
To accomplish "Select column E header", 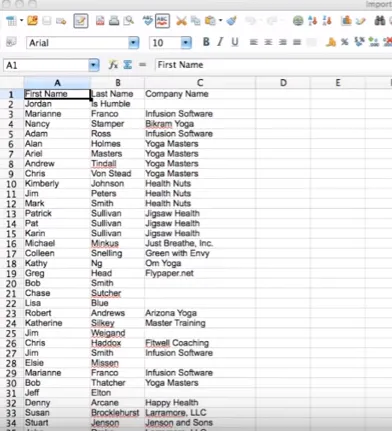I will coord(338,83).
